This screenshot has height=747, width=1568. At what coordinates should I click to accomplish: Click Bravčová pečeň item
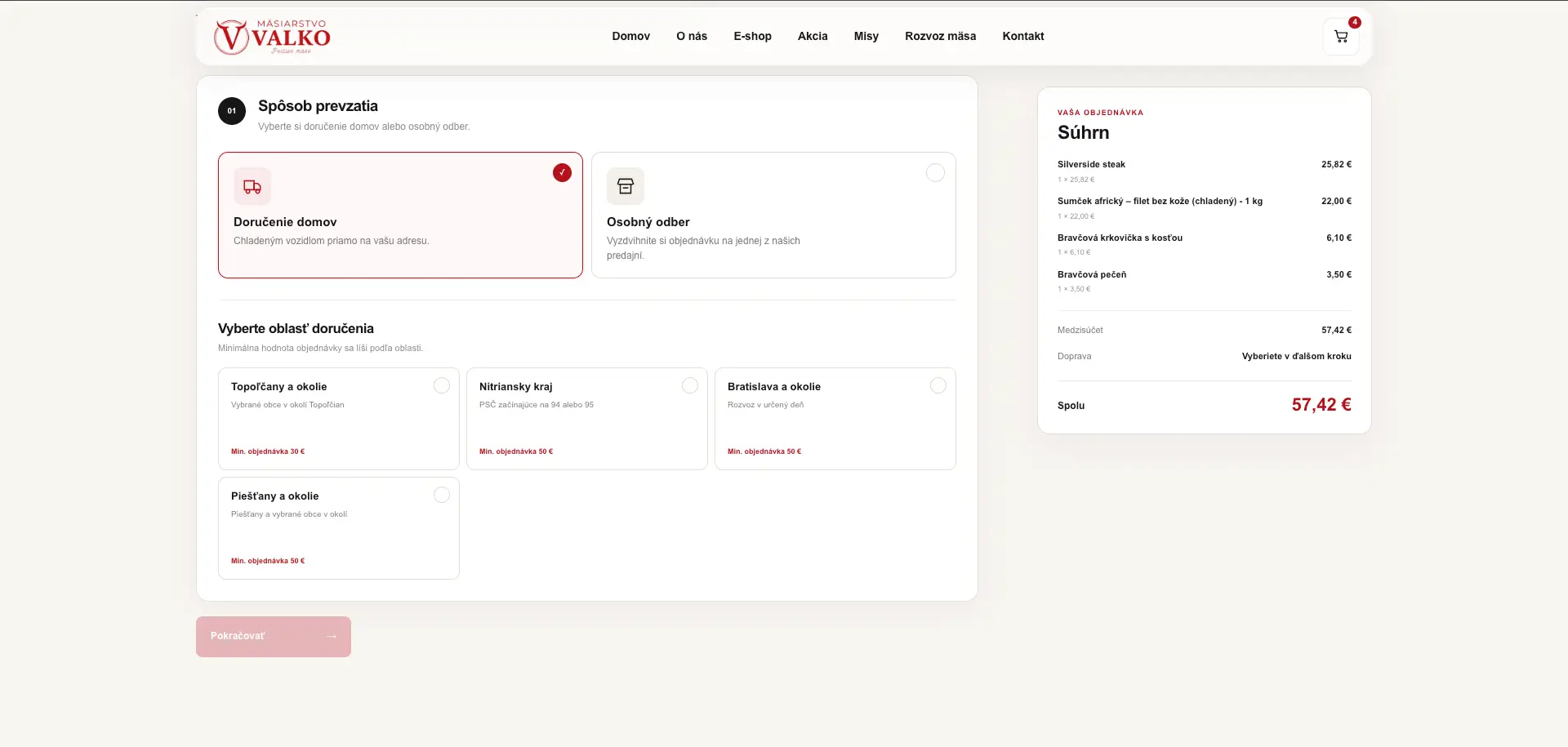point(1092,274)
